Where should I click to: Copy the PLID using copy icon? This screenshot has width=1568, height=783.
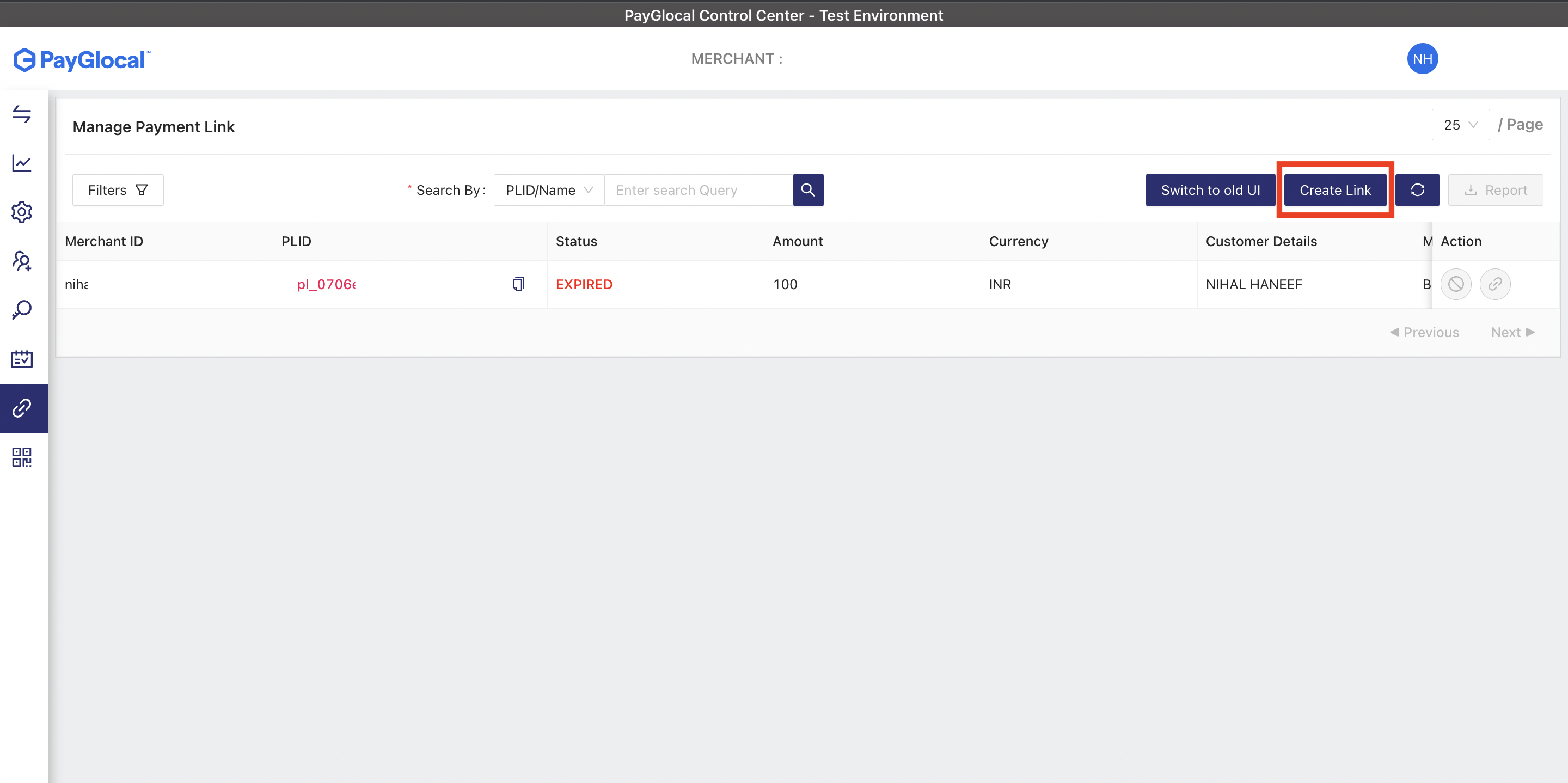pyautogui.click(x=518, y=284)
